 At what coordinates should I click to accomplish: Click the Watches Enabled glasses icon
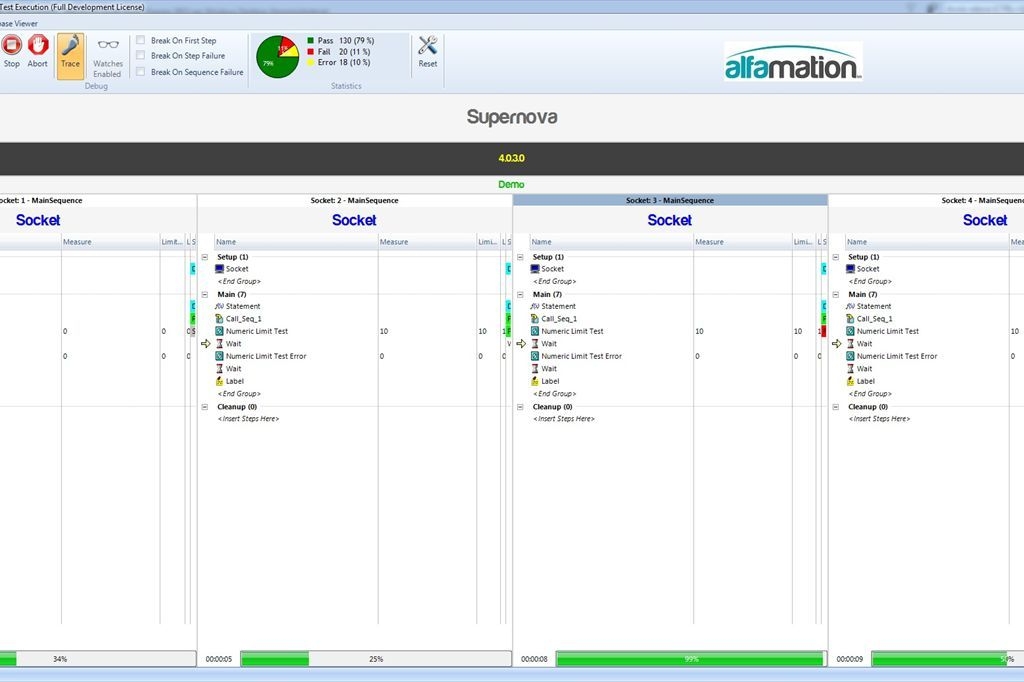[x=107, y=45]
